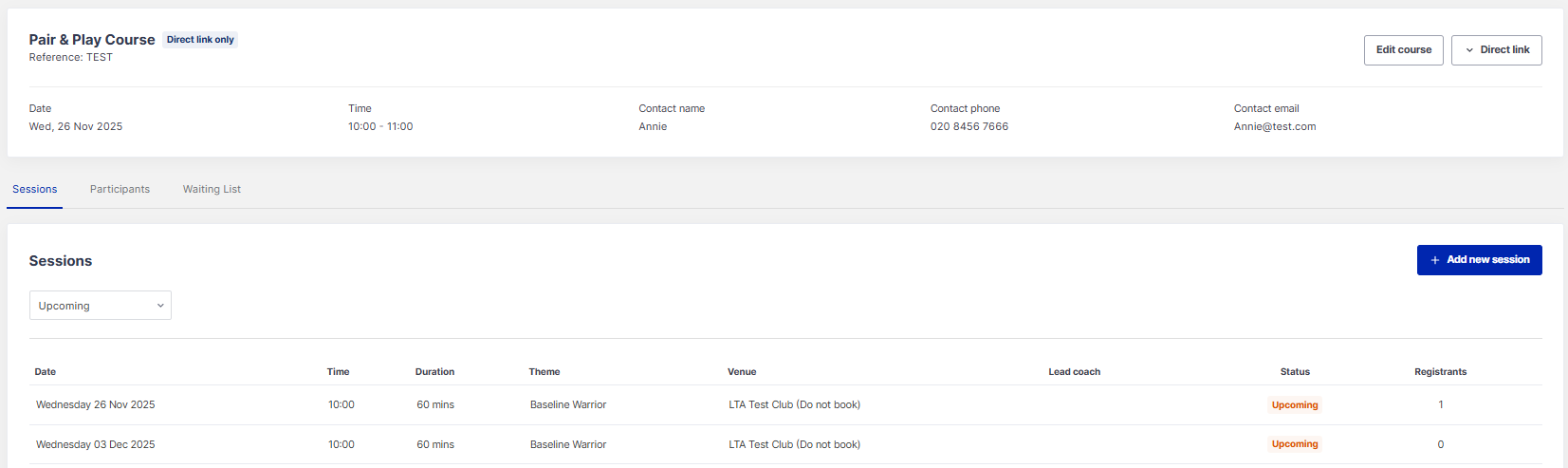Select the Sessions tab
The width and height of the screenshot is (1568, 468).
click(x=35, y=189)
